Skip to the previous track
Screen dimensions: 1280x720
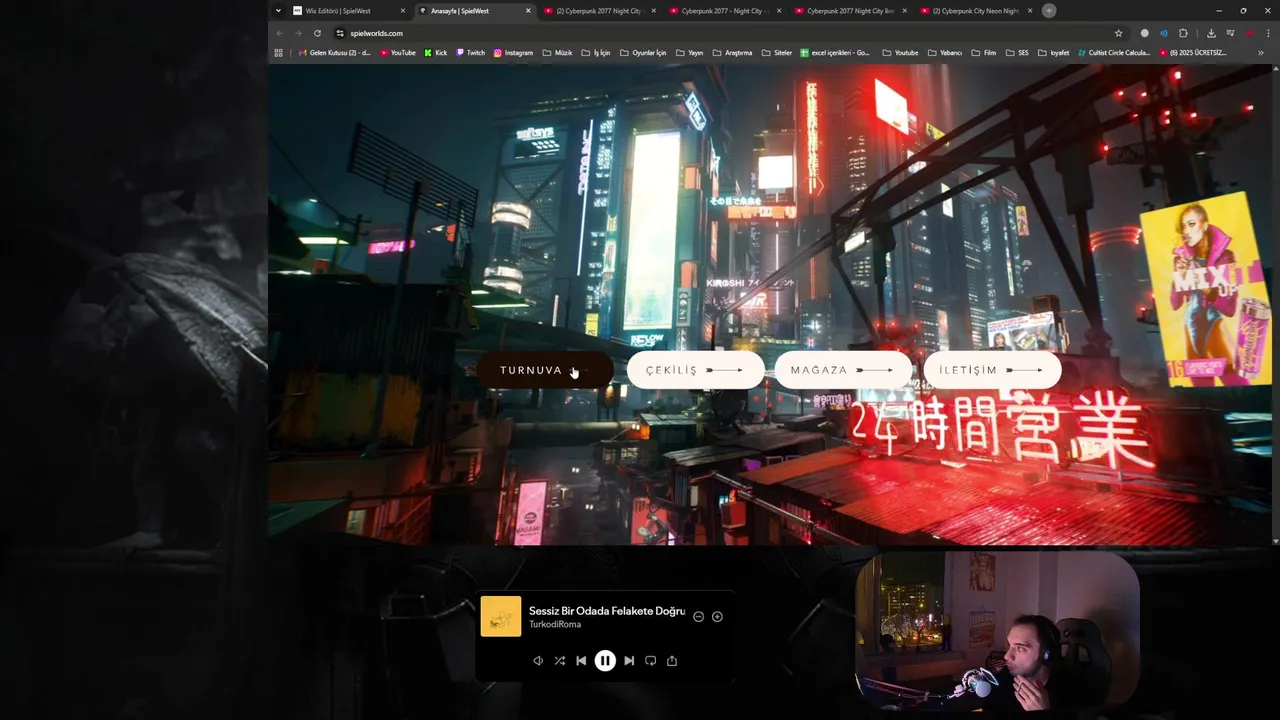tap(581, 661)
